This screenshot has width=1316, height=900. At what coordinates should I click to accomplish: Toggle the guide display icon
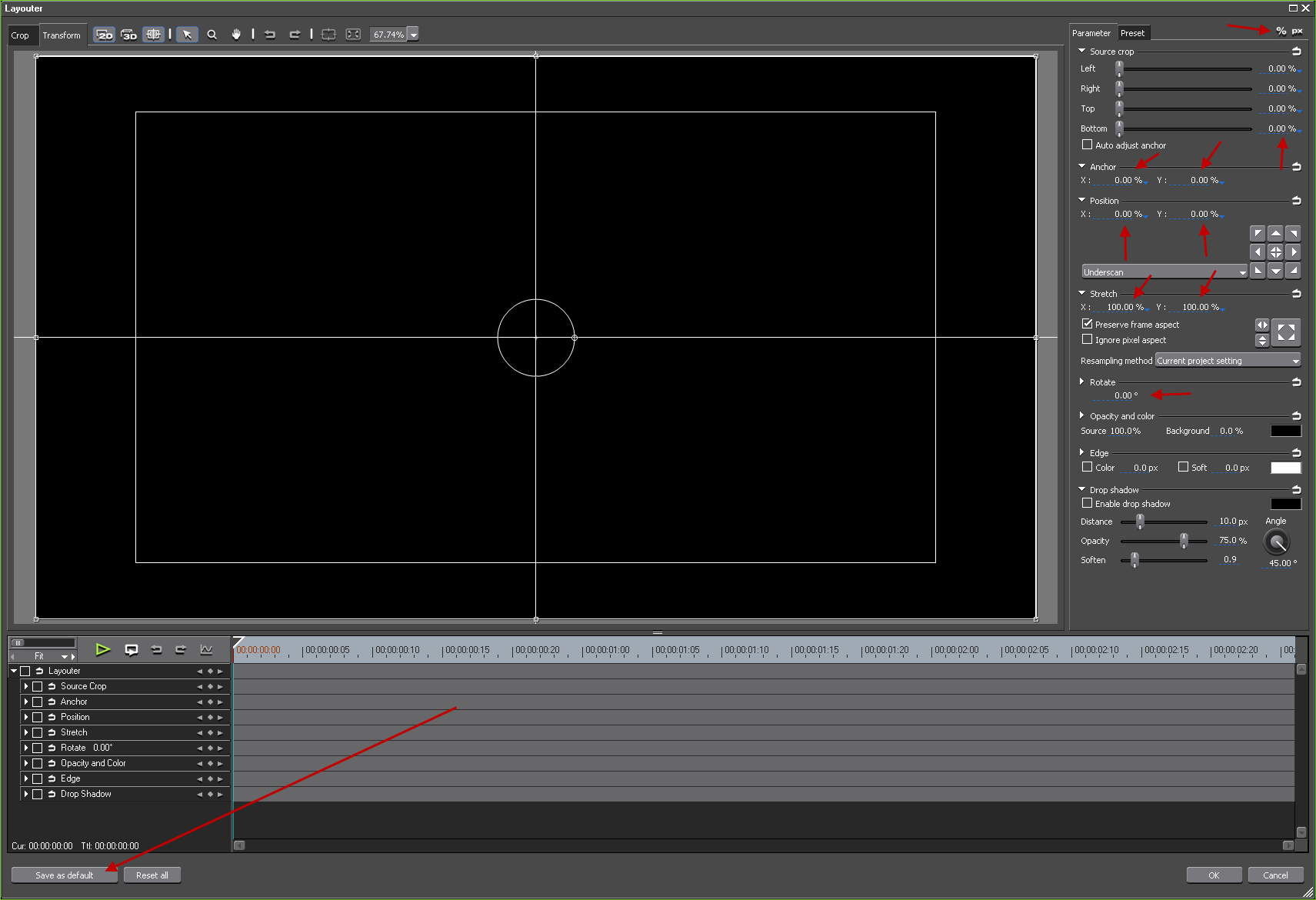(154, 35)
